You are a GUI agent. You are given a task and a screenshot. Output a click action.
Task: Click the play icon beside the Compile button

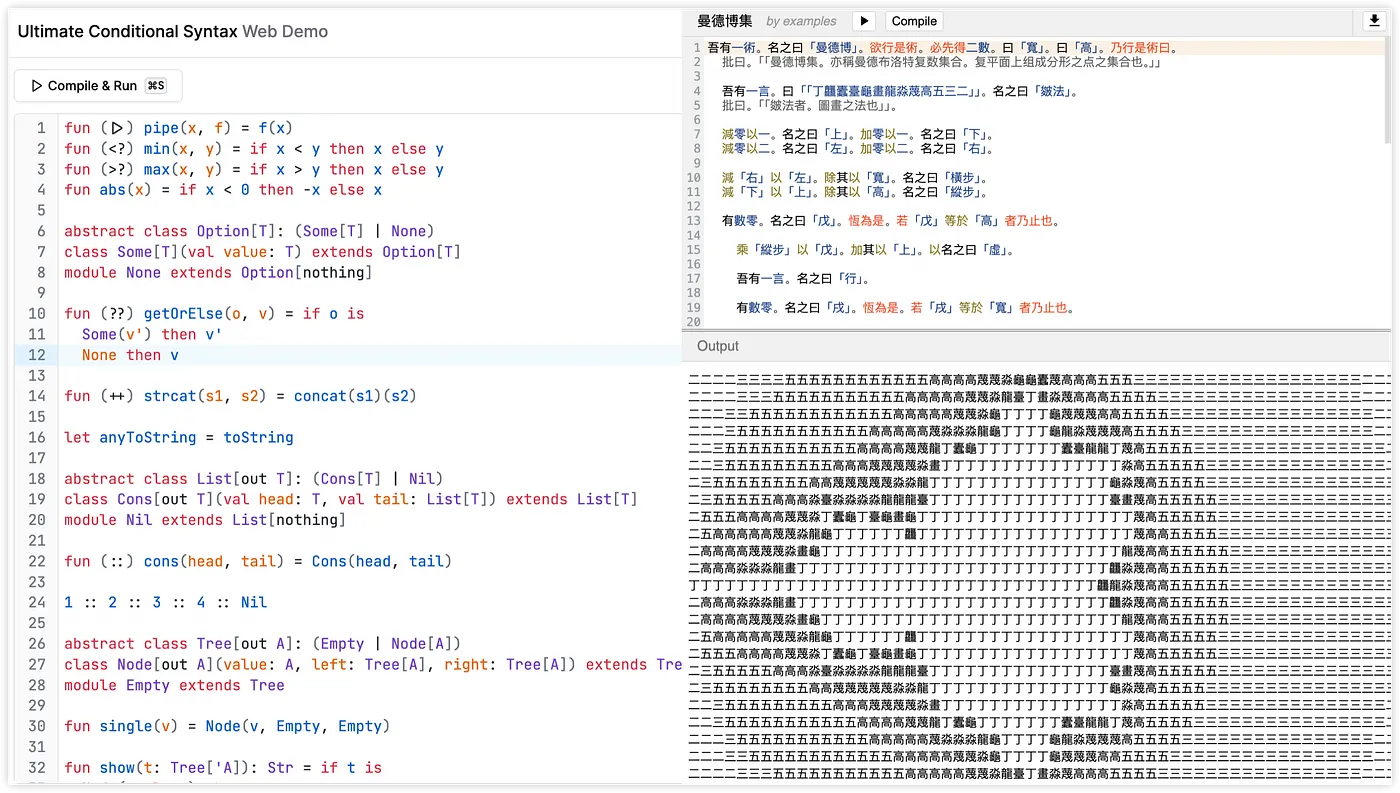tap(864, 21)
